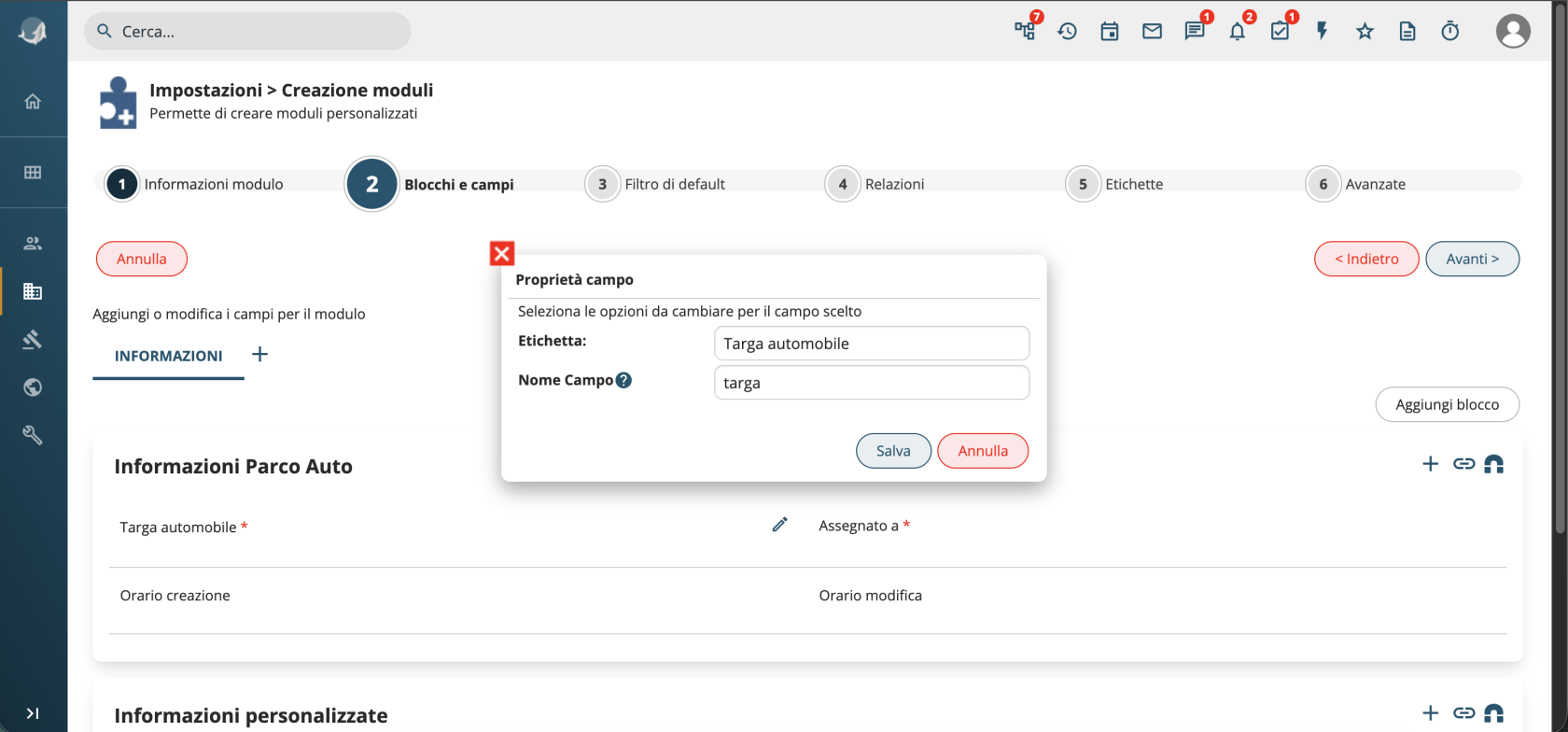Click the Orario modifica field label

pos(870,596)
